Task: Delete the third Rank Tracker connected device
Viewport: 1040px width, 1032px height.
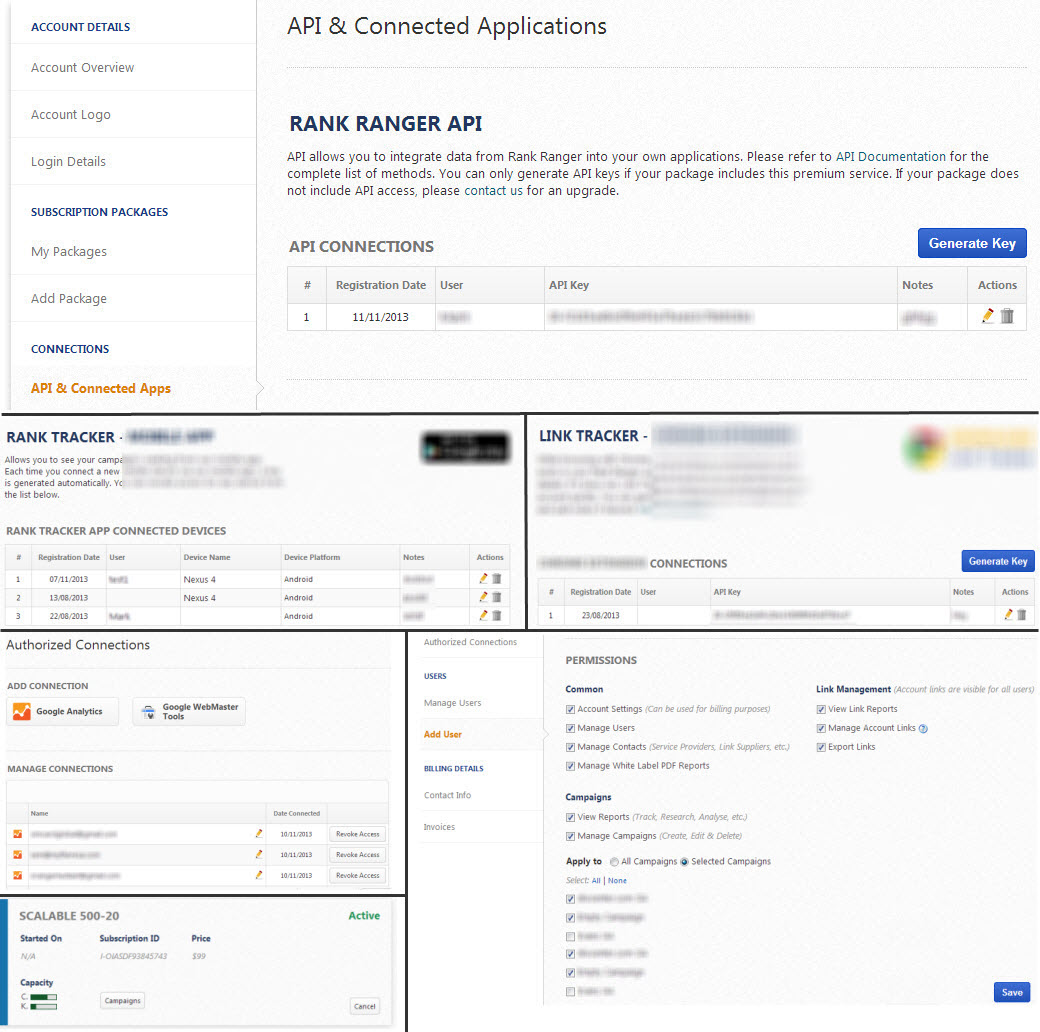Action: tap(497, 616)
